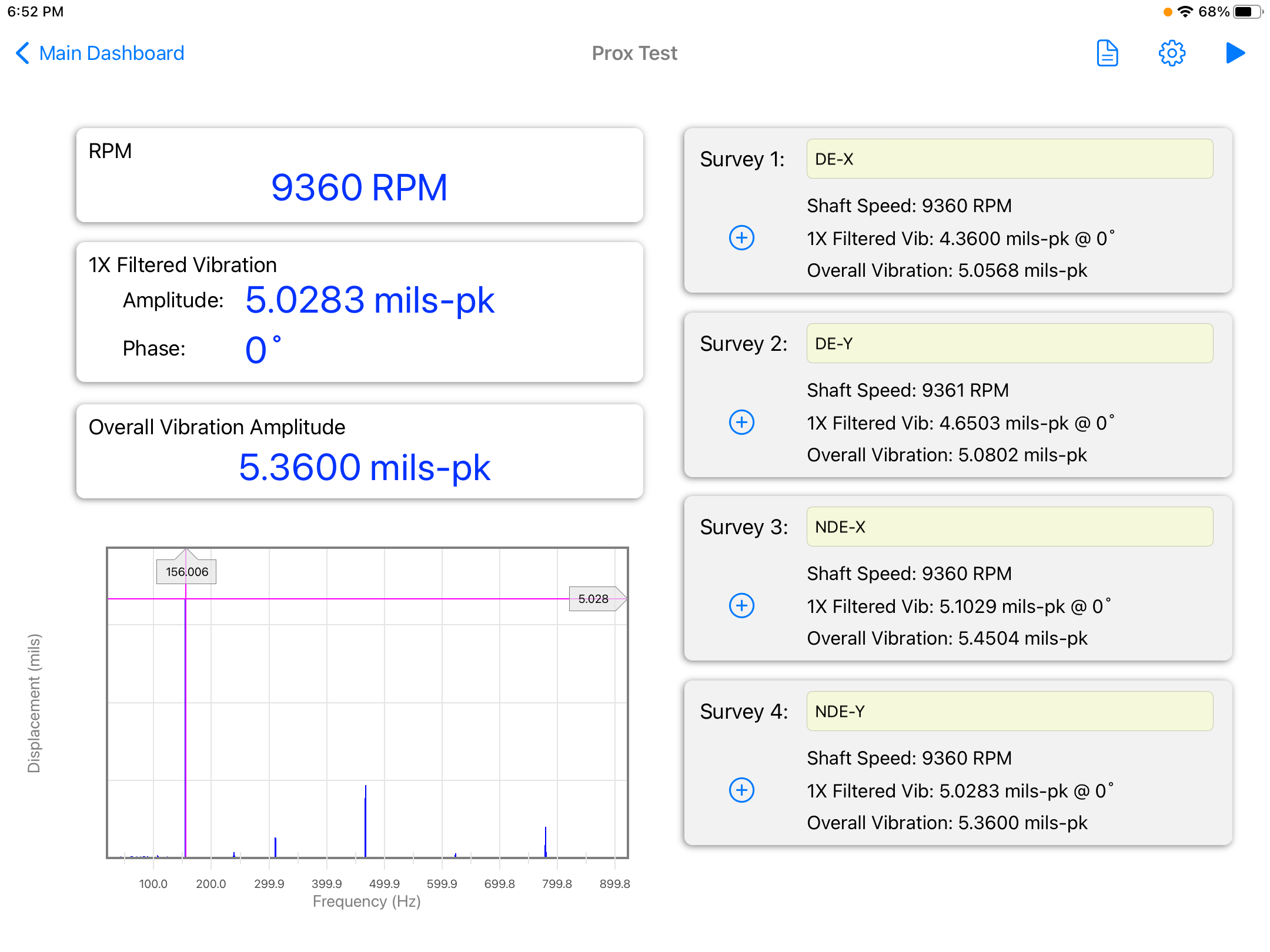Tap the plus icon for Survey 3
Viewport: 1270px width, 952px height.
click(741, 605)
